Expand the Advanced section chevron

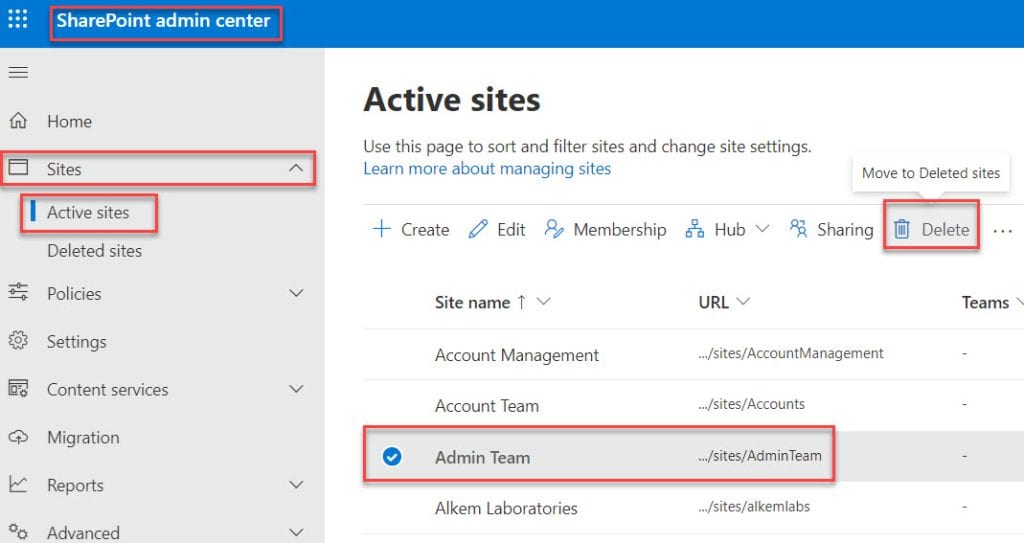(x=296, y=533)
